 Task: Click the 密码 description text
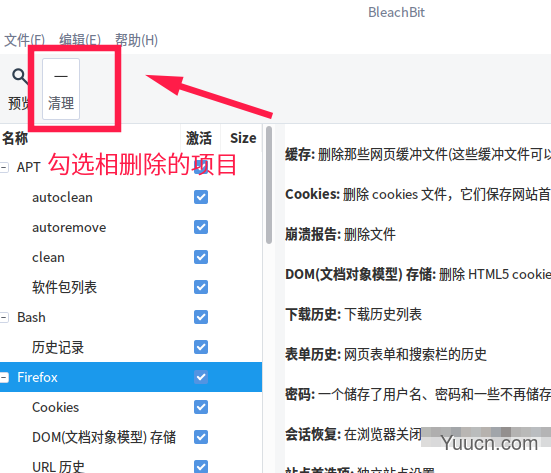point(418,395)
